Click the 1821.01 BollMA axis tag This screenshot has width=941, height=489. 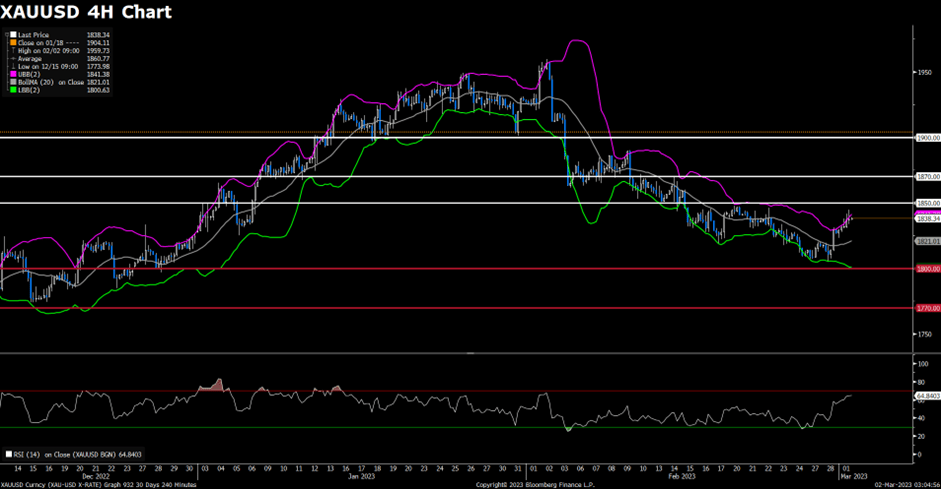click(927, 241)
